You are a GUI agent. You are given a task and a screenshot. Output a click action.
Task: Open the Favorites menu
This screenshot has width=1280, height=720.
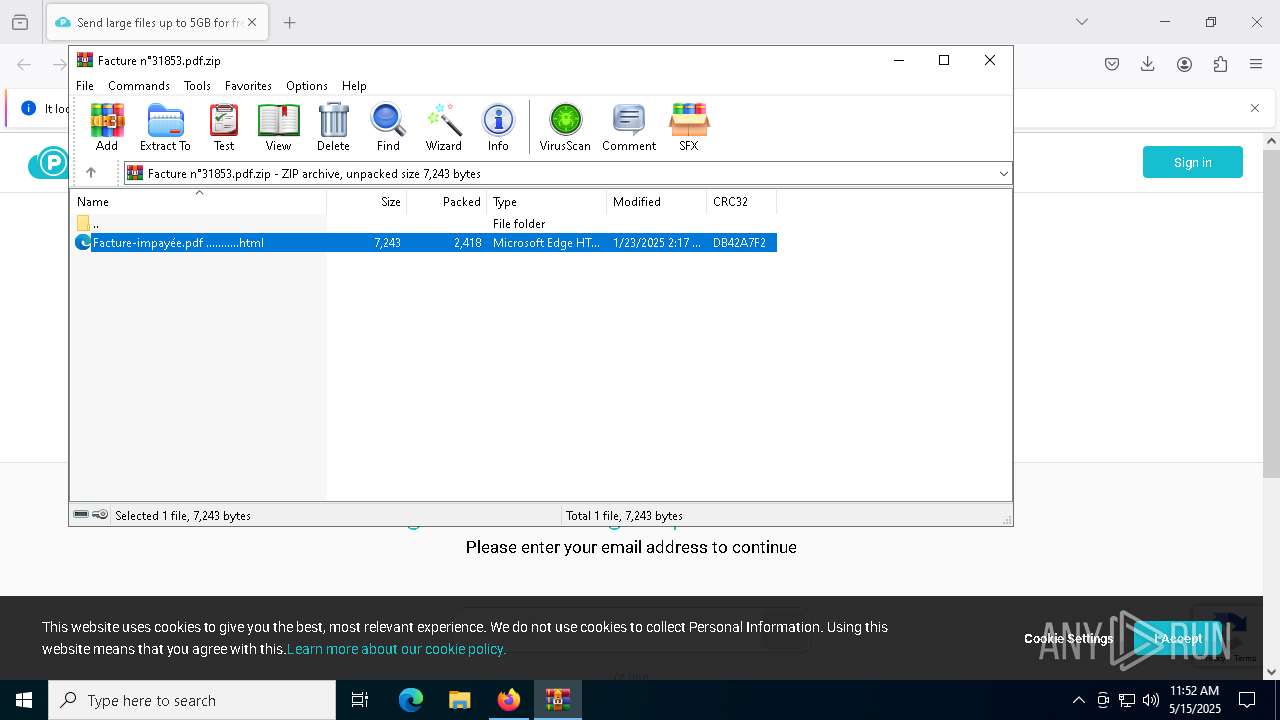tap(248, 86)
